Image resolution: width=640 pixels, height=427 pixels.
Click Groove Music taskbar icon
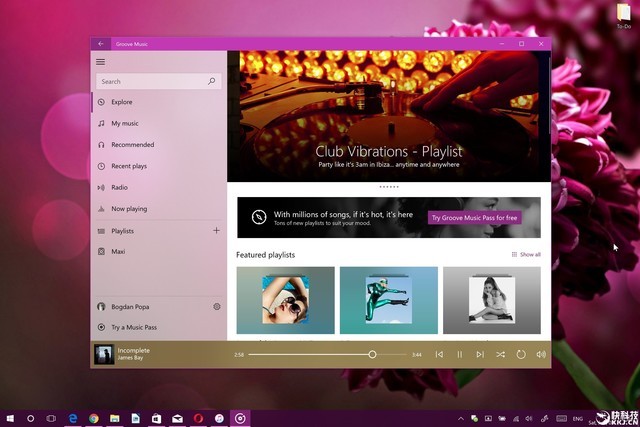[x=240, y=418]
